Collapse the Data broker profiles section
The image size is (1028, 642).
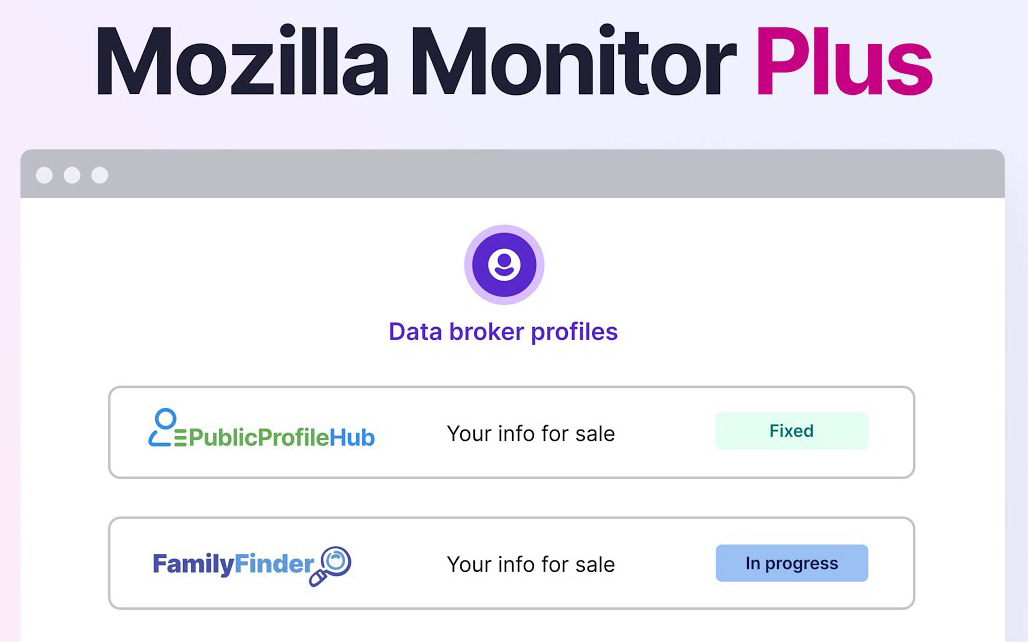click(x=504, y=331)
